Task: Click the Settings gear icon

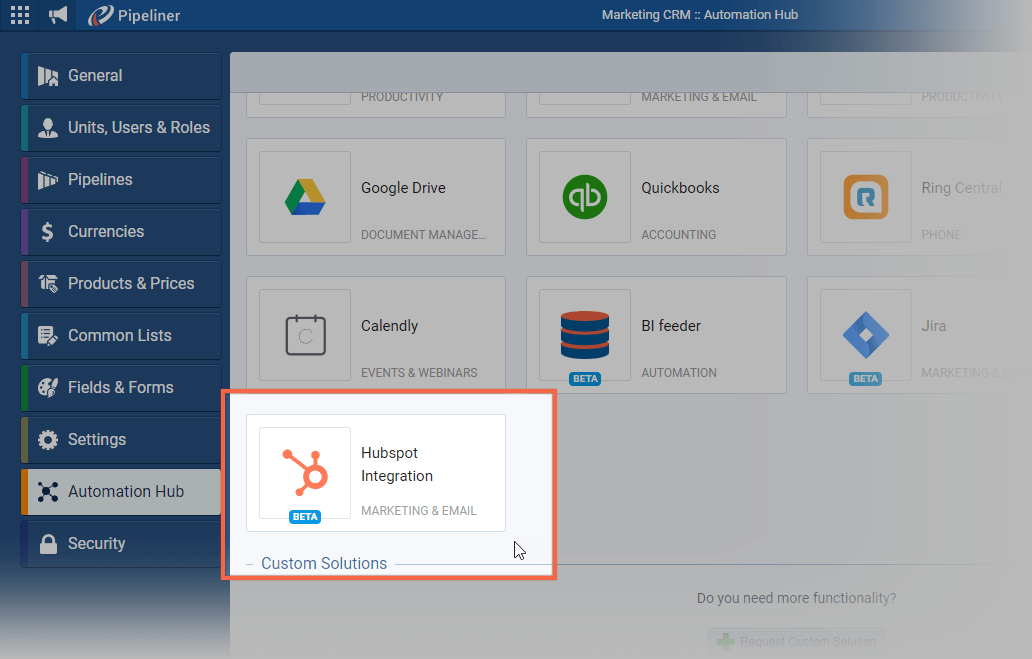Action: [x=47, y=440]
